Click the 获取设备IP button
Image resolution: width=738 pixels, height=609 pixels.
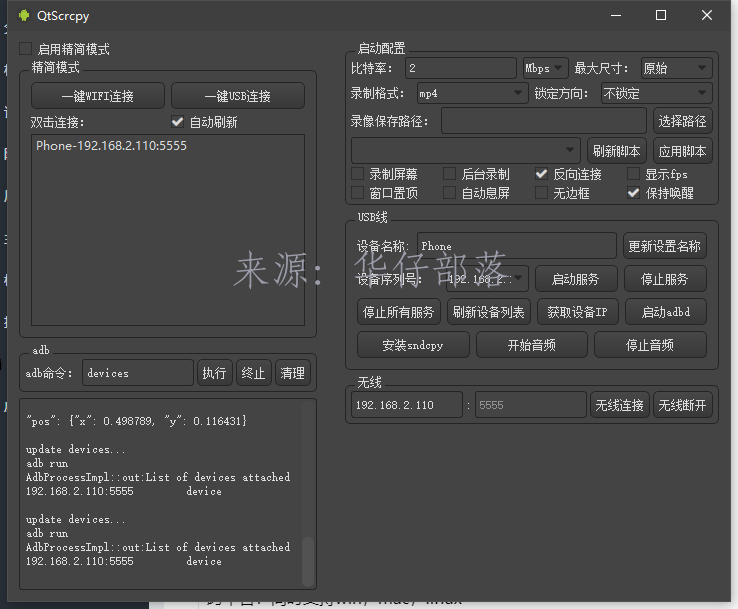coord(578,312)
